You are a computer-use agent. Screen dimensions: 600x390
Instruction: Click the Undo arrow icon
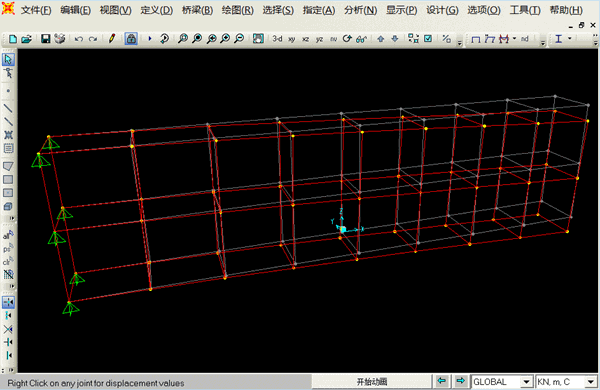(x=78, y=39)
